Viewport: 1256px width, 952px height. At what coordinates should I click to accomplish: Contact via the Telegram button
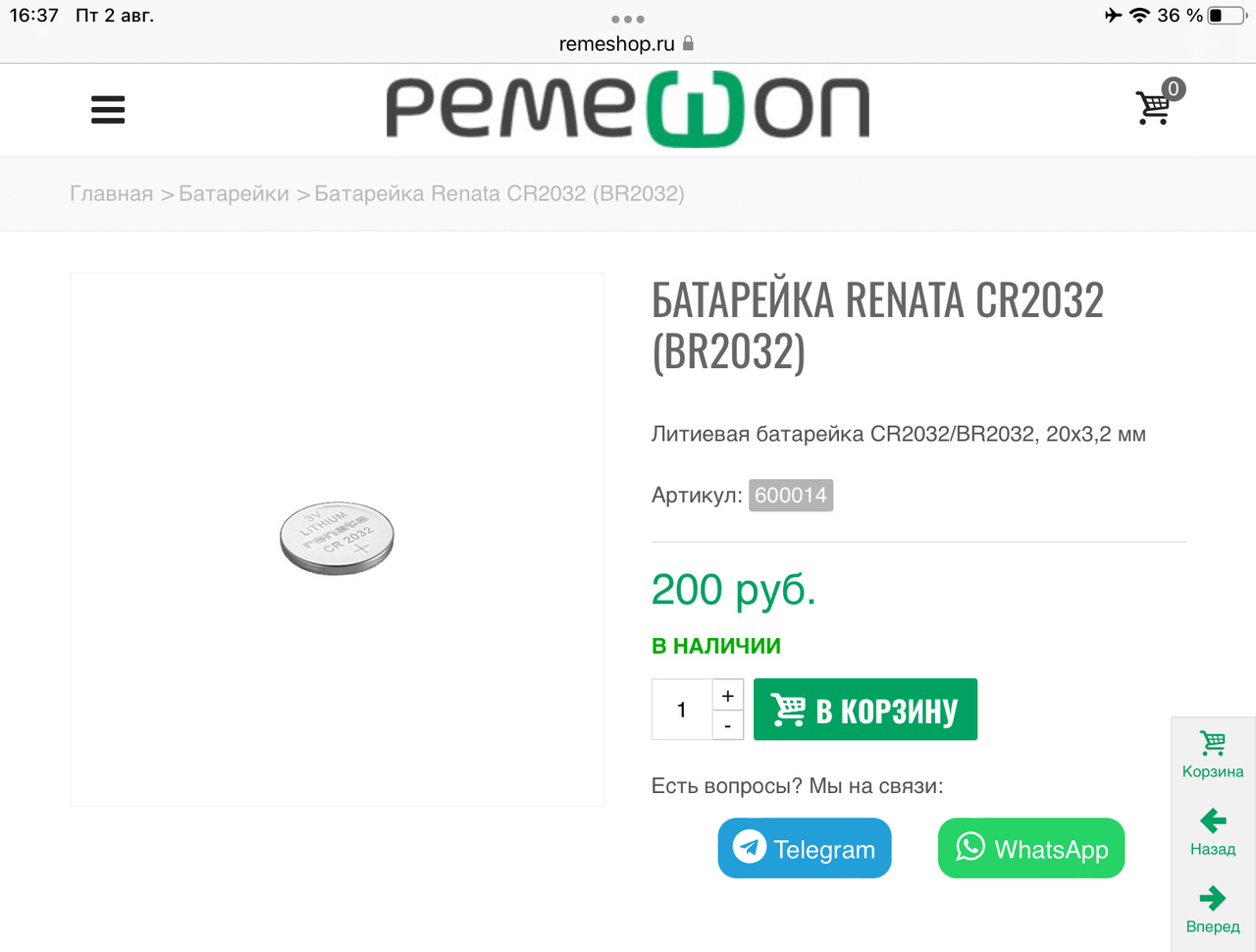pos(805,848)
